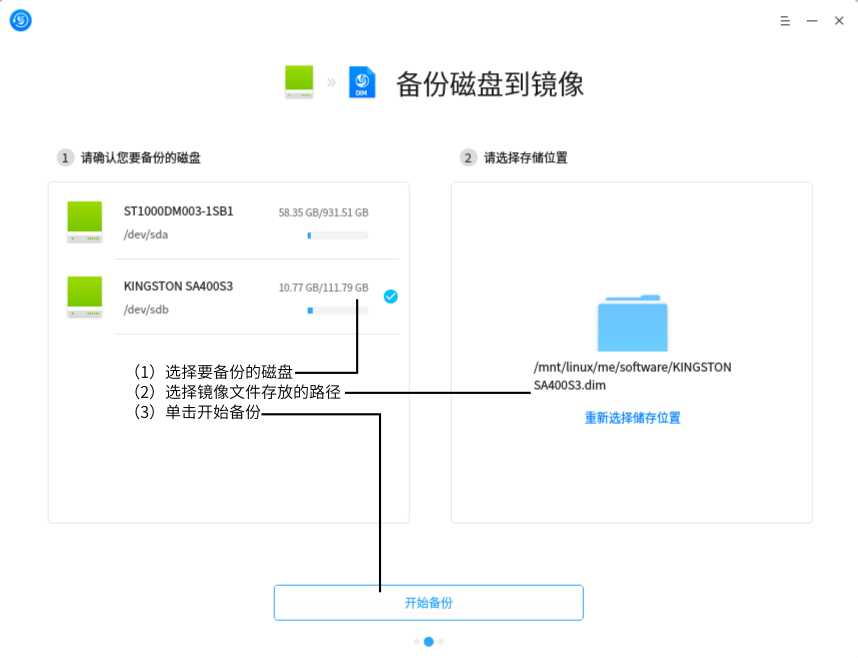Click the 开始备份 button
This screenshot has height=658, width=858.
429,602
